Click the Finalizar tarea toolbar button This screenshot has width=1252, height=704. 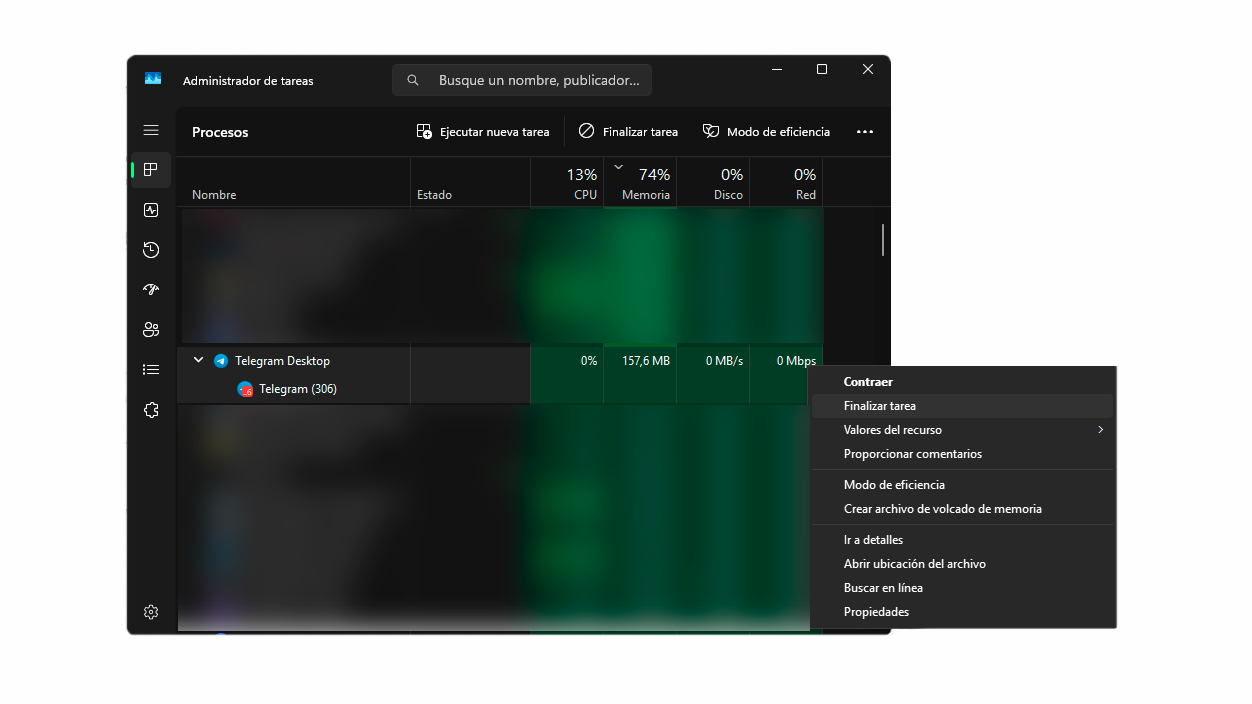[x=628, y=131]
